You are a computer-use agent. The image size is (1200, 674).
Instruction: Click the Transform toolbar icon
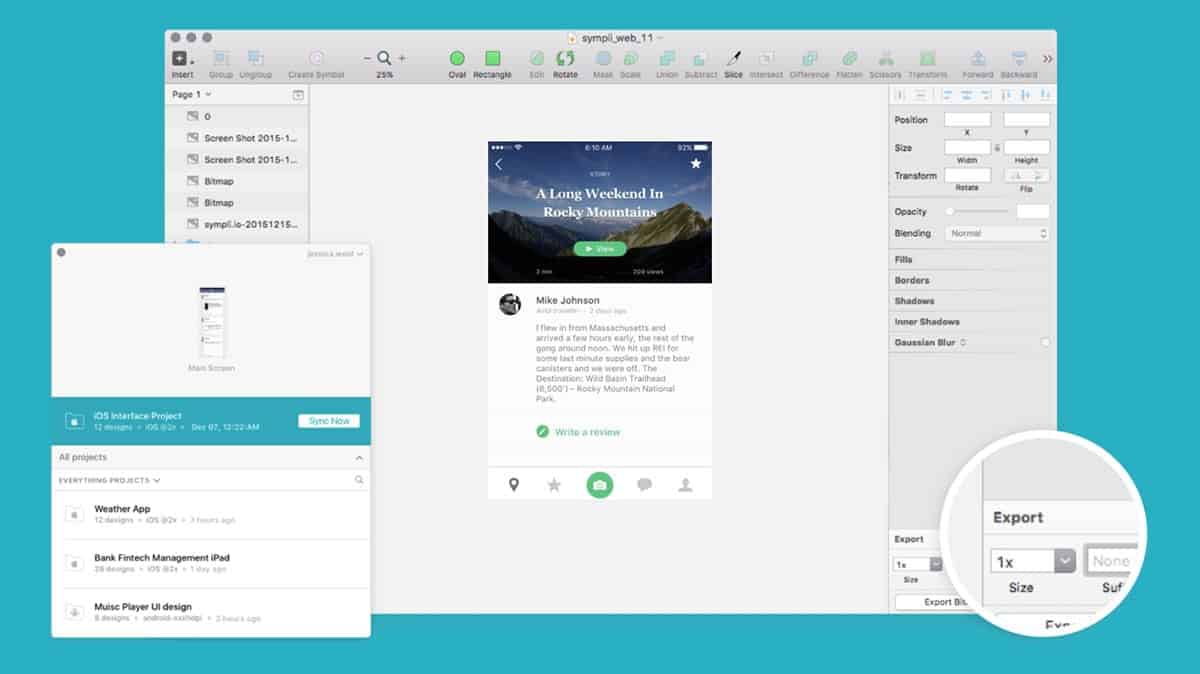pyautogui.click(x=928, y=59)
